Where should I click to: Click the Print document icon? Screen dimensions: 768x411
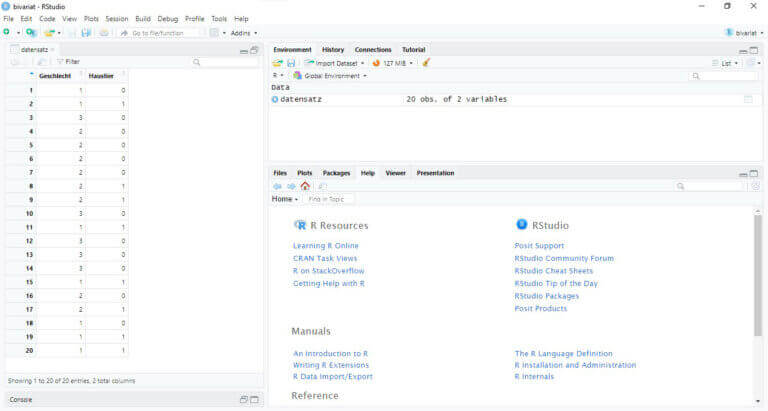coord(104,33)
